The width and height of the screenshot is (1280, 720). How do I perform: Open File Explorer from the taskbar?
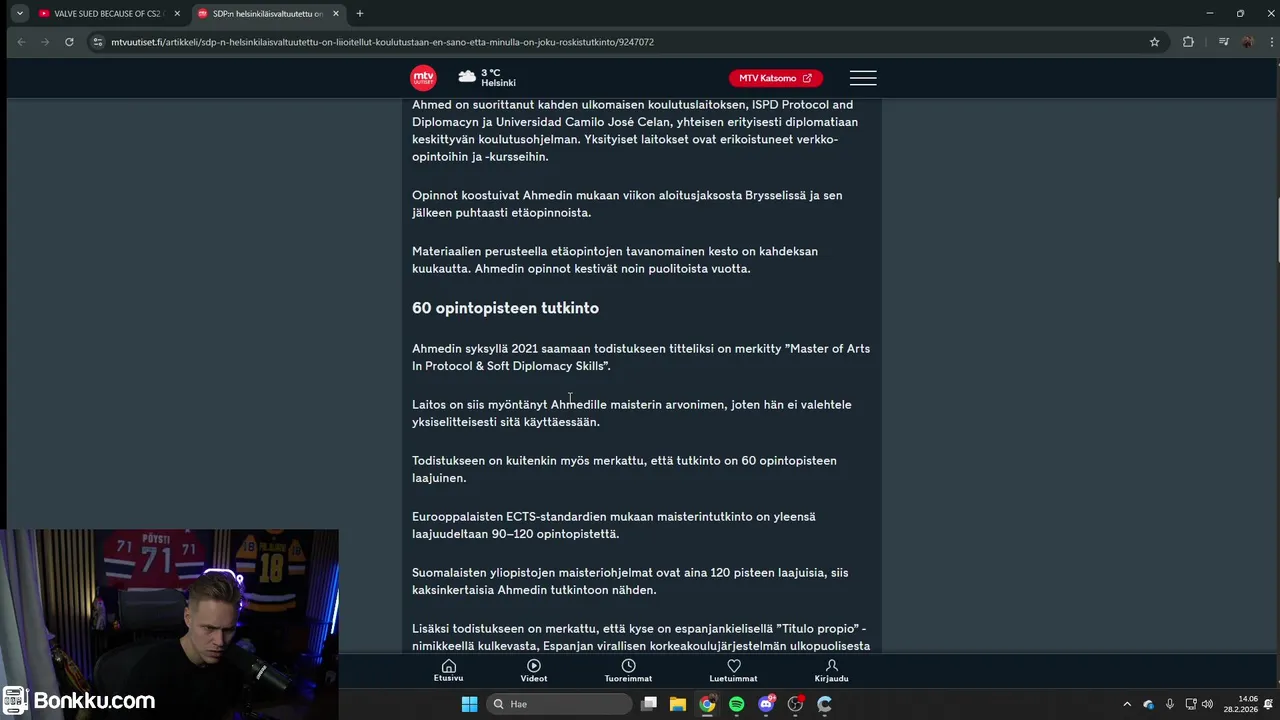pyautogui.click(x=678, y=704)
